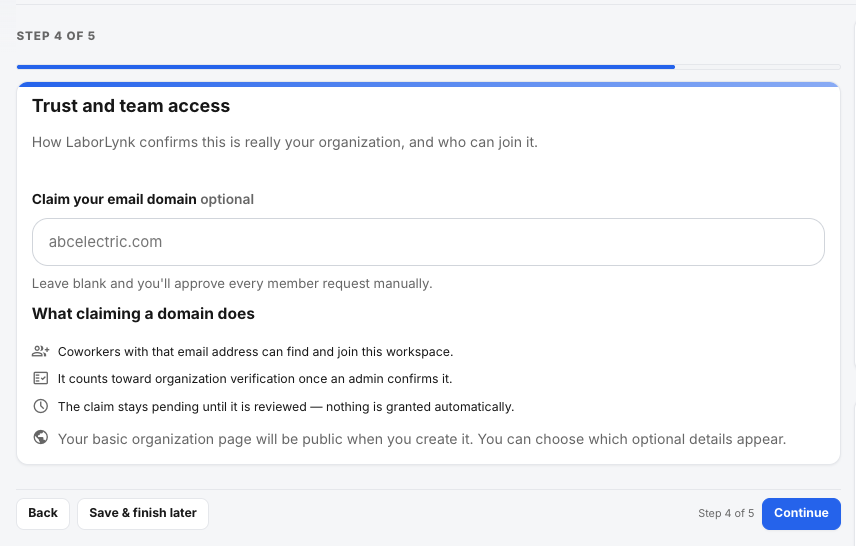Click the email domain input field
Screen dimensions: 856x546
pyautogui.click(x=428, y=242)
